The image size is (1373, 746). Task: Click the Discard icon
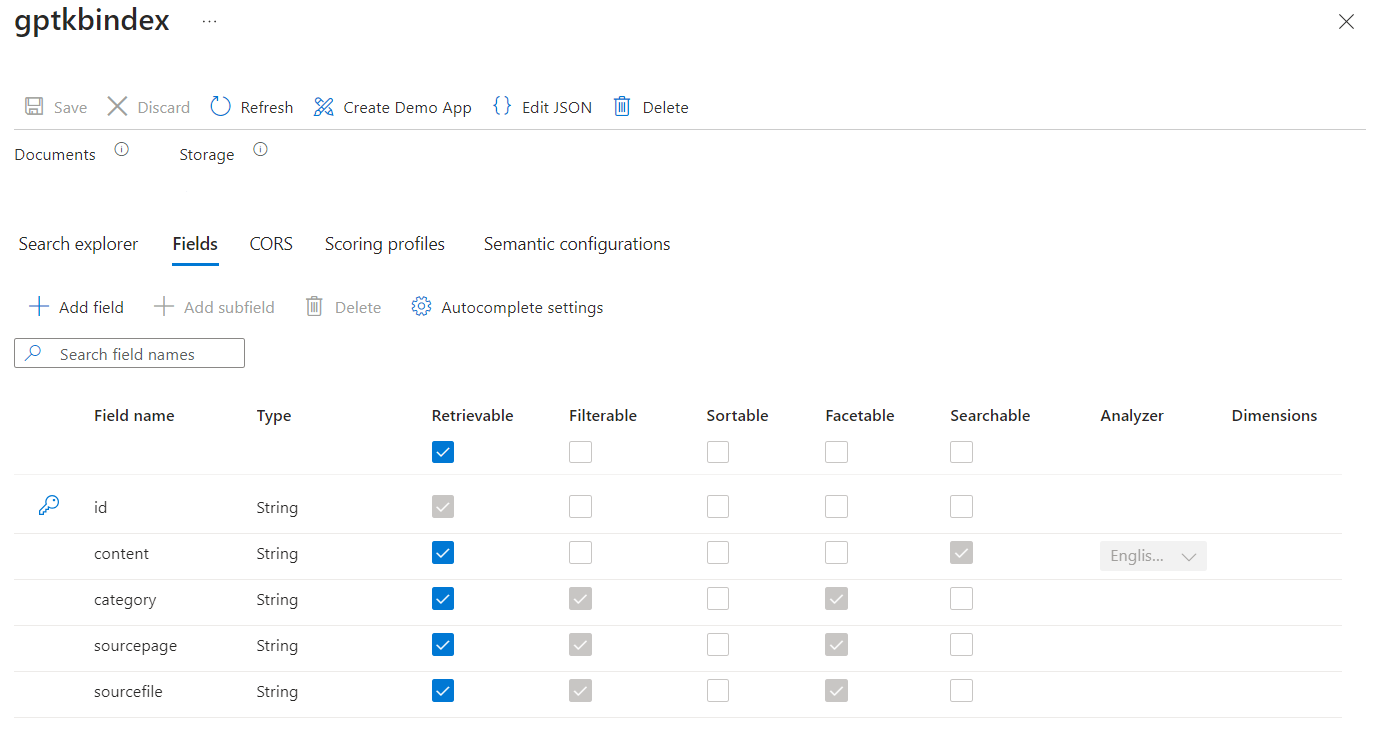117,106
